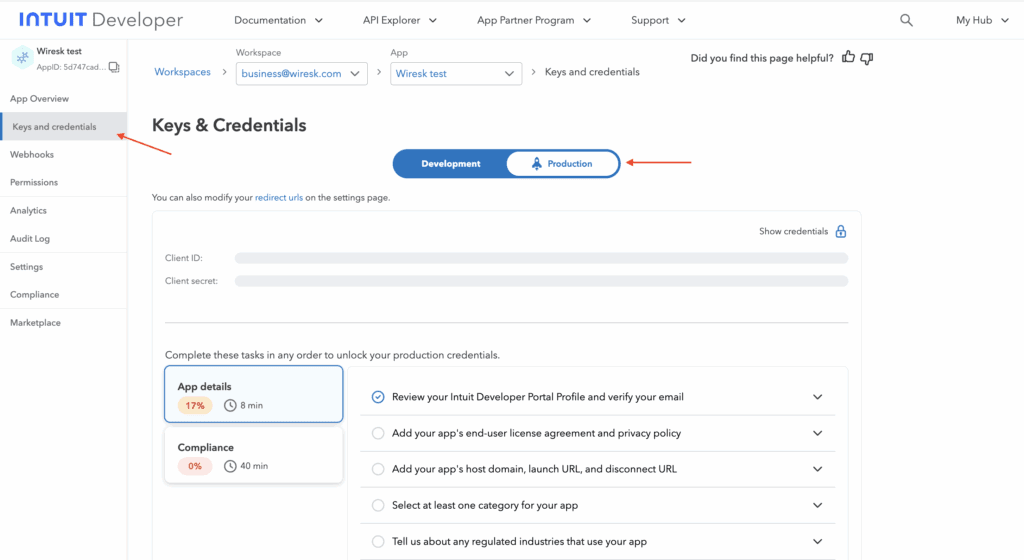
Task: Click Show credentials
Action: (x=793, y=232)
